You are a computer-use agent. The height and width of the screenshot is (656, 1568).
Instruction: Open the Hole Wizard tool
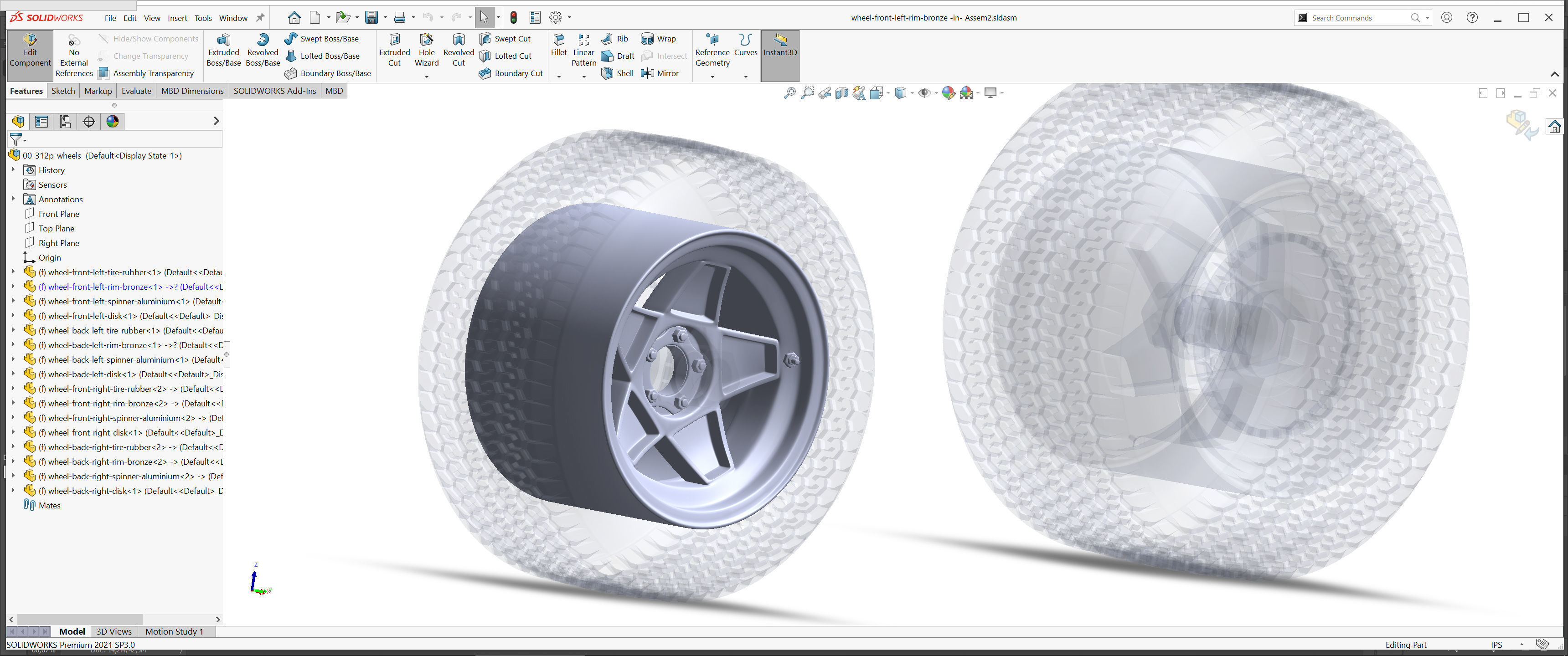tap(426, 50)
